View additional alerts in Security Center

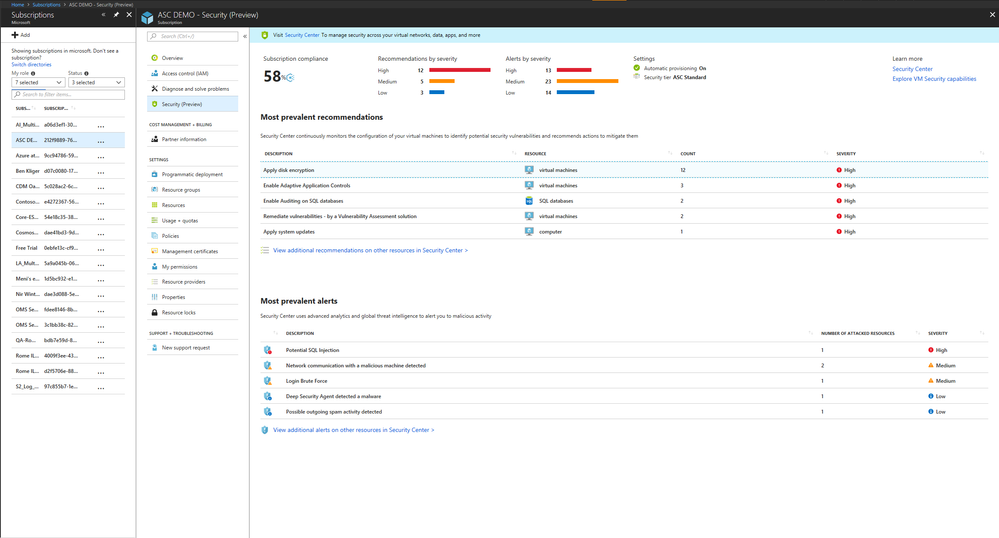coord(354,430)
